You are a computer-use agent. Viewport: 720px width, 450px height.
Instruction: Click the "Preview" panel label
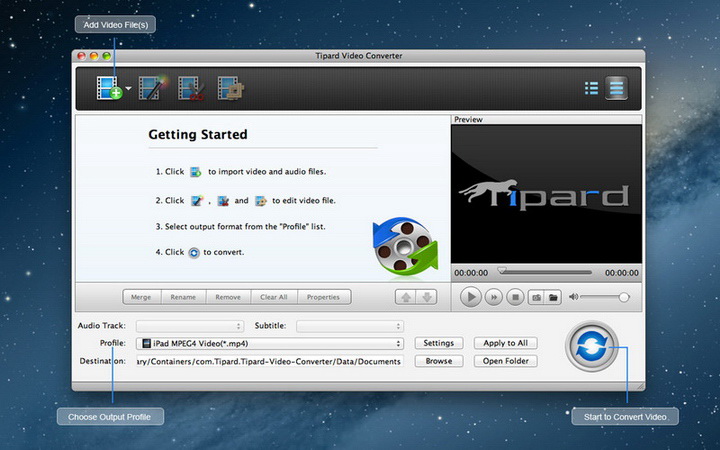click(x=468, y=119)
